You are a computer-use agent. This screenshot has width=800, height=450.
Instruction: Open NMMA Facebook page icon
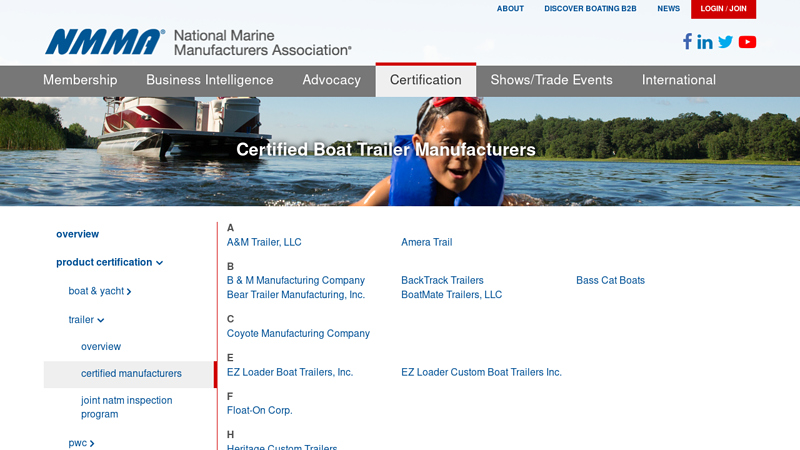(687, 41)
